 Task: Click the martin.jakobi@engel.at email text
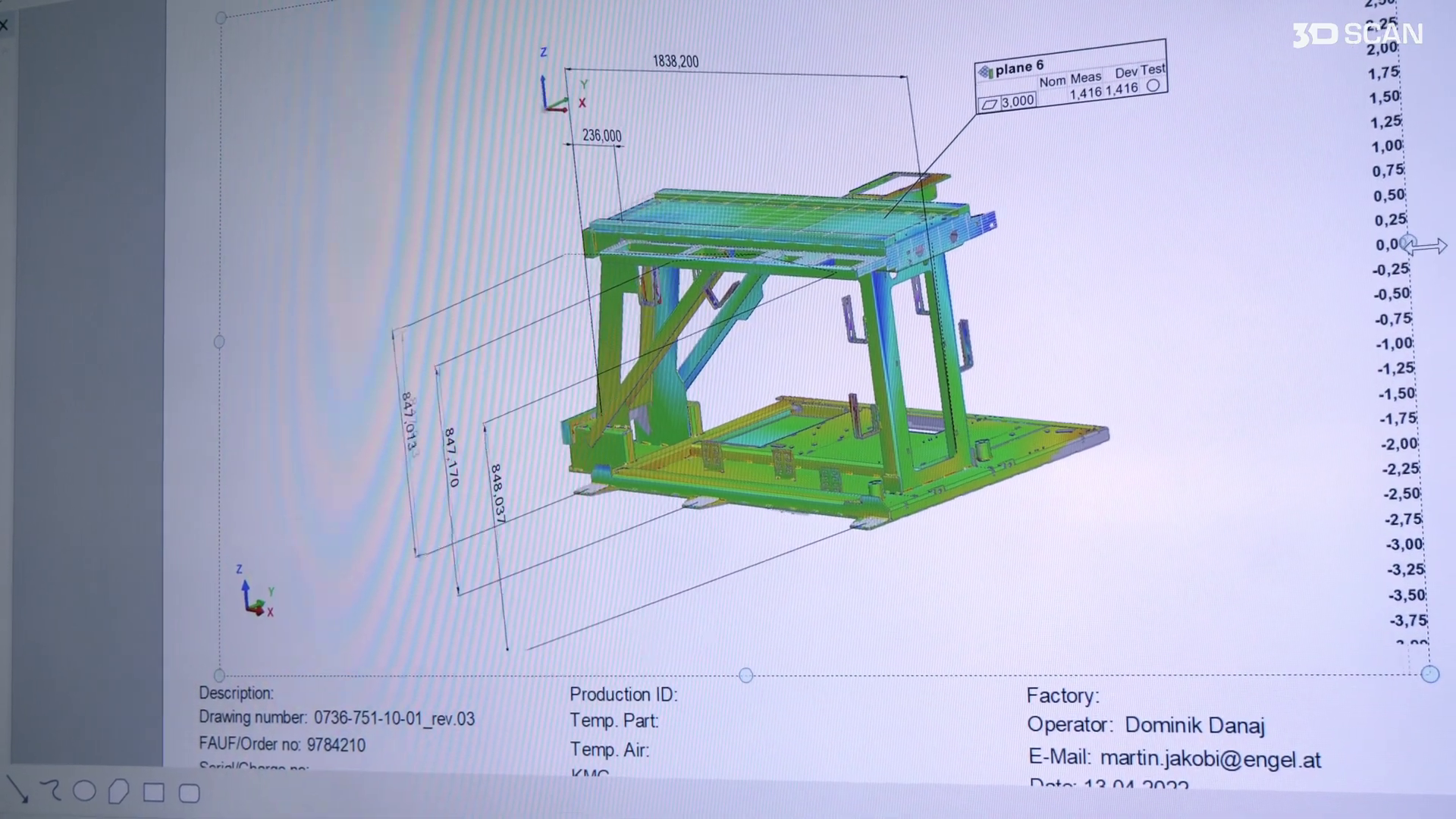point(1210,759)
